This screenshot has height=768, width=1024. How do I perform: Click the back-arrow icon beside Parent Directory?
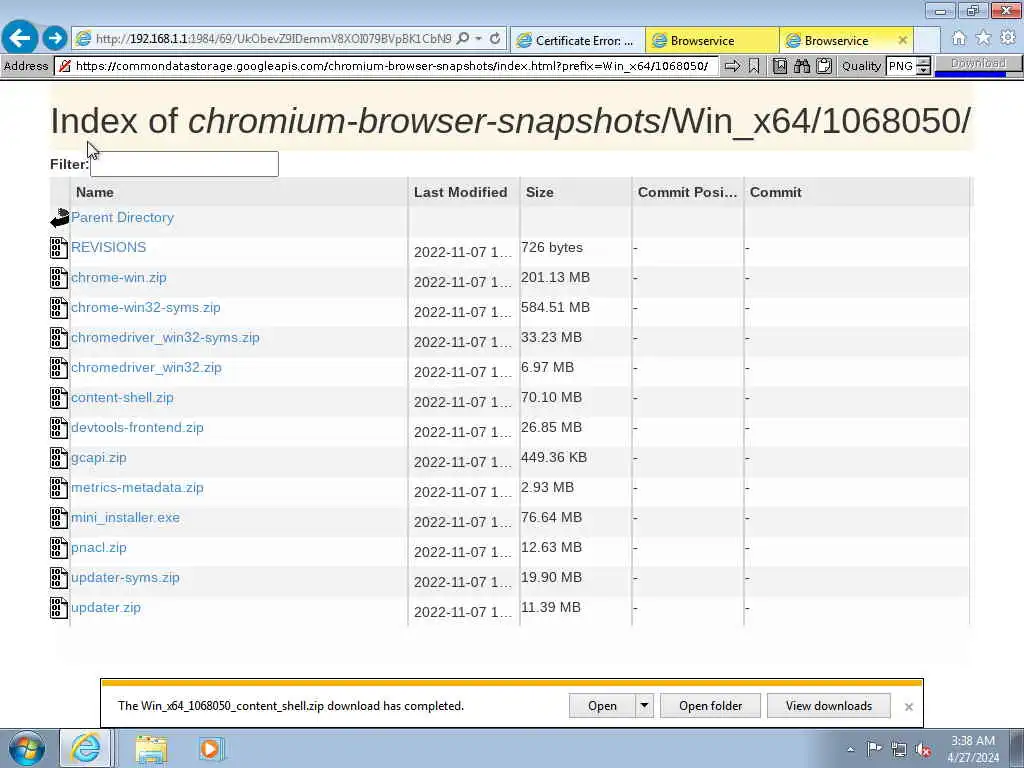59,218
